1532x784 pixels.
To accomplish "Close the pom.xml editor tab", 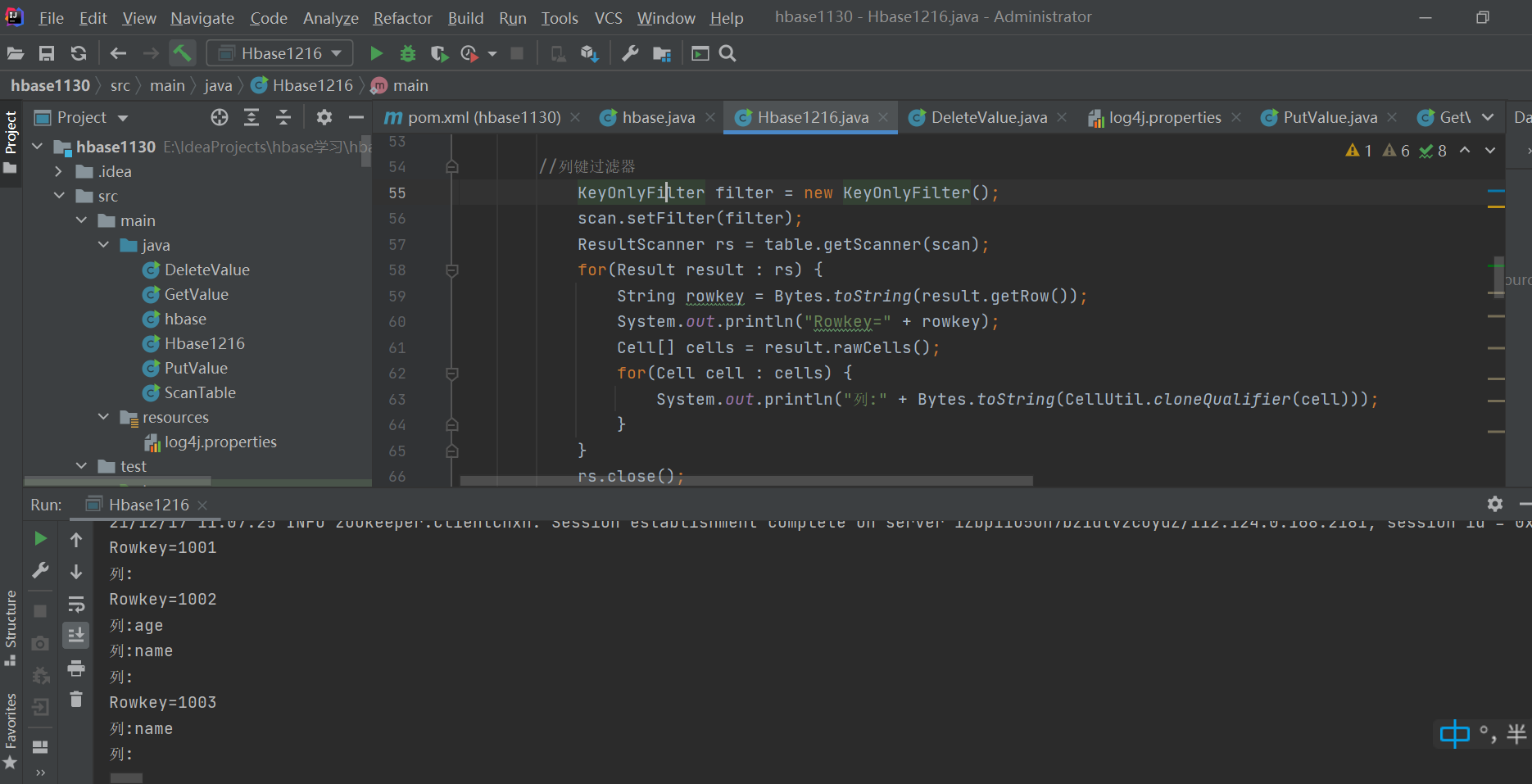I will coord(575,117).
